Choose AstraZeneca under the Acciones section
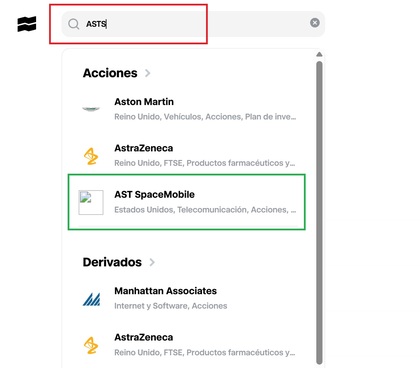The width and height of the screenshot is (420, 368). point(189,155)
